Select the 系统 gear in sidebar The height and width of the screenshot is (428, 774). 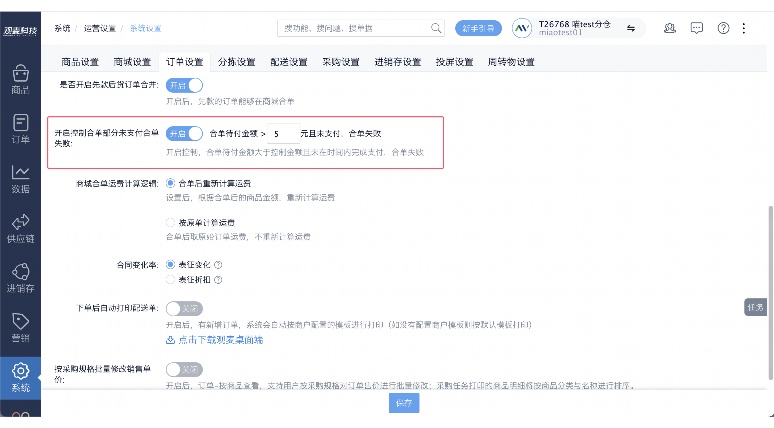point(20,378)
